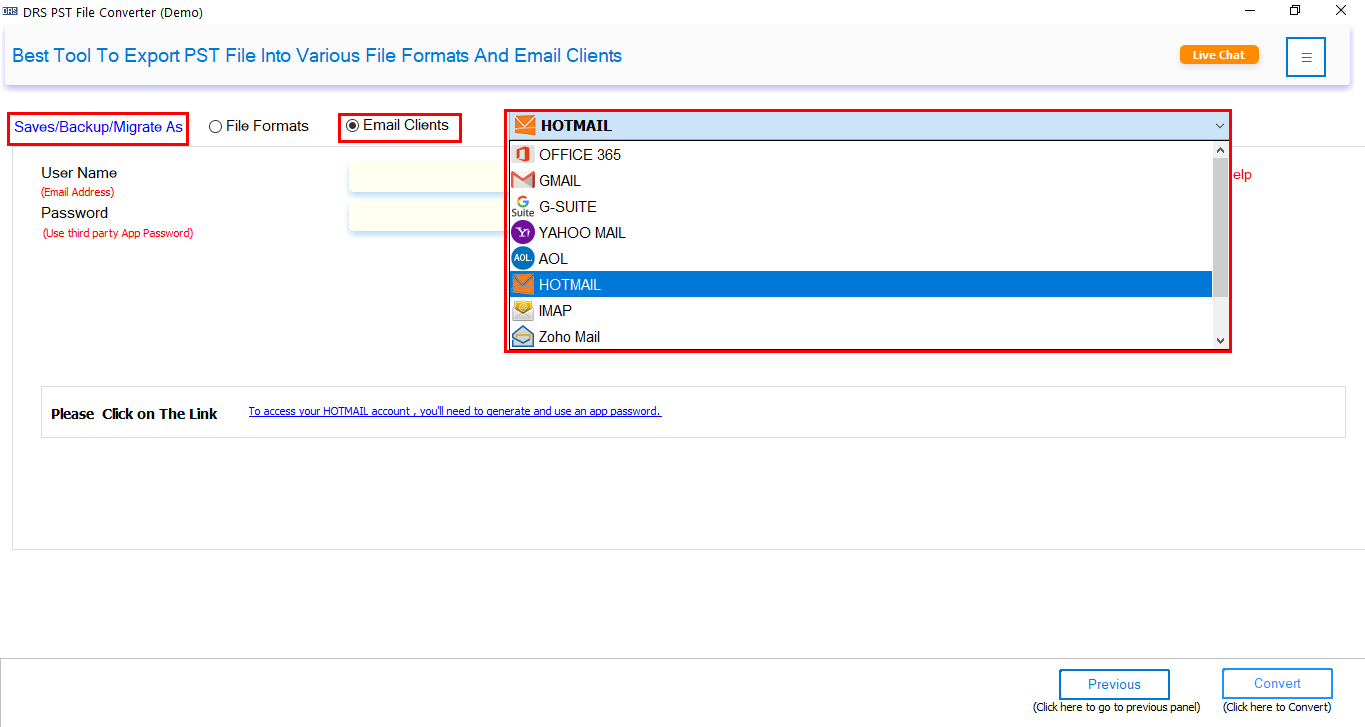Click the 'Saves/Backup/Migrate As' label
The height and width of the screenshot is (727, 1365).
pyautogui.click(x=98, y=128)
